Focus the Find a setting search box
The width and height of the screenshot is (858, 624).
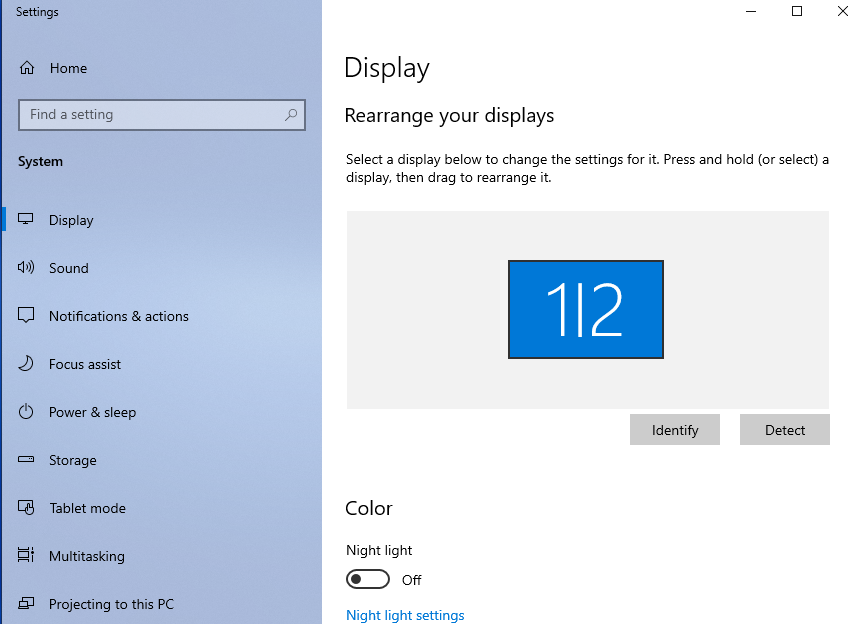point(150,115)
